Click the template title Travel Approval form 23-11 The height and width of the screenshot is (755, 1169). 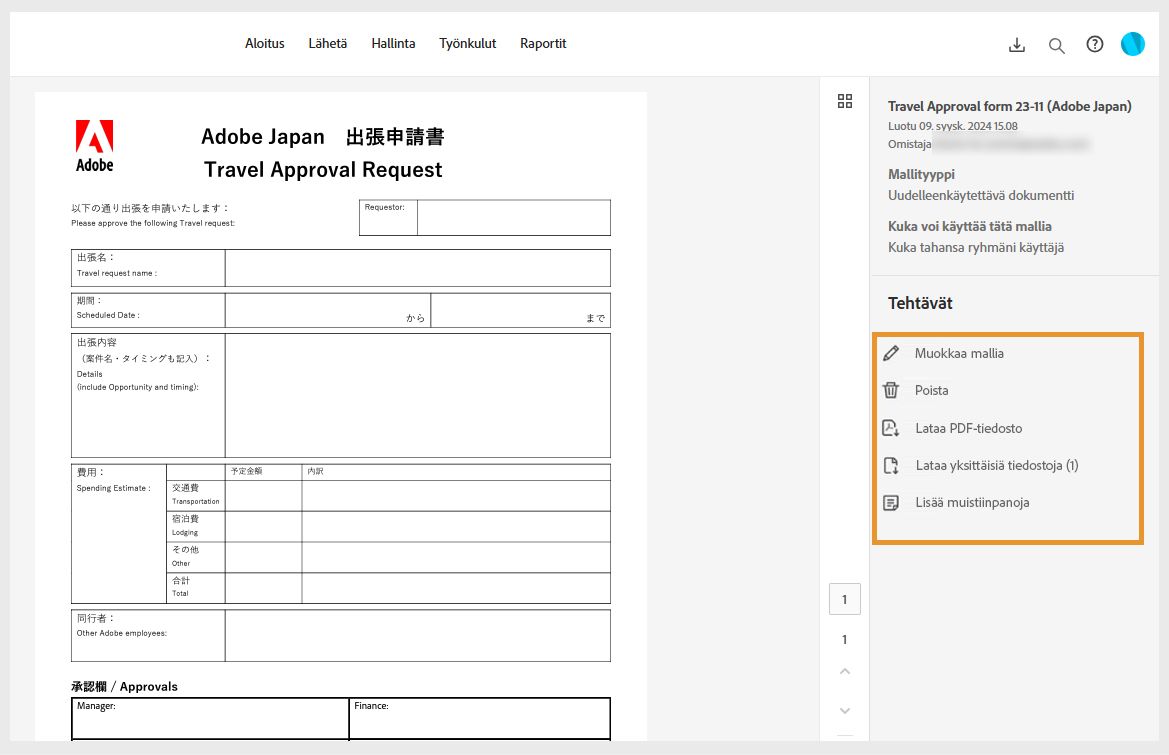click(x=1009, y=106)
